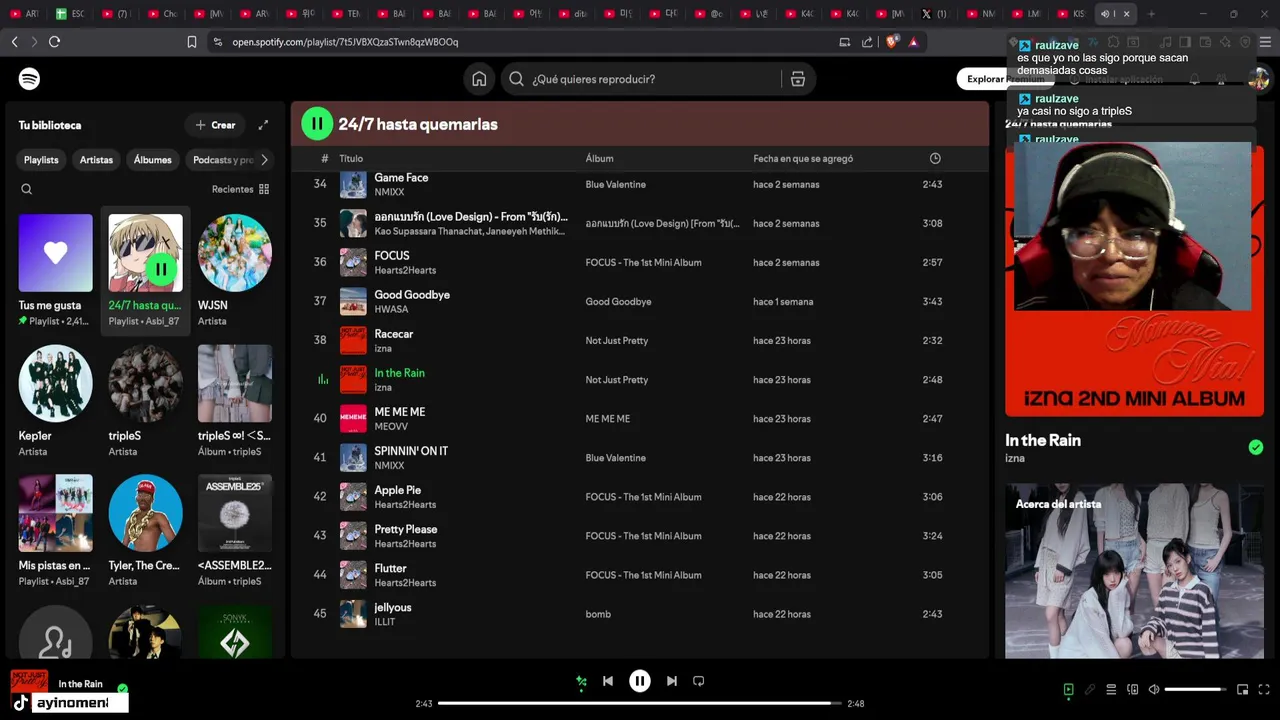
Task: Open the izna artist link under In the Rain in the right panel
Action: coord(1015,458)
